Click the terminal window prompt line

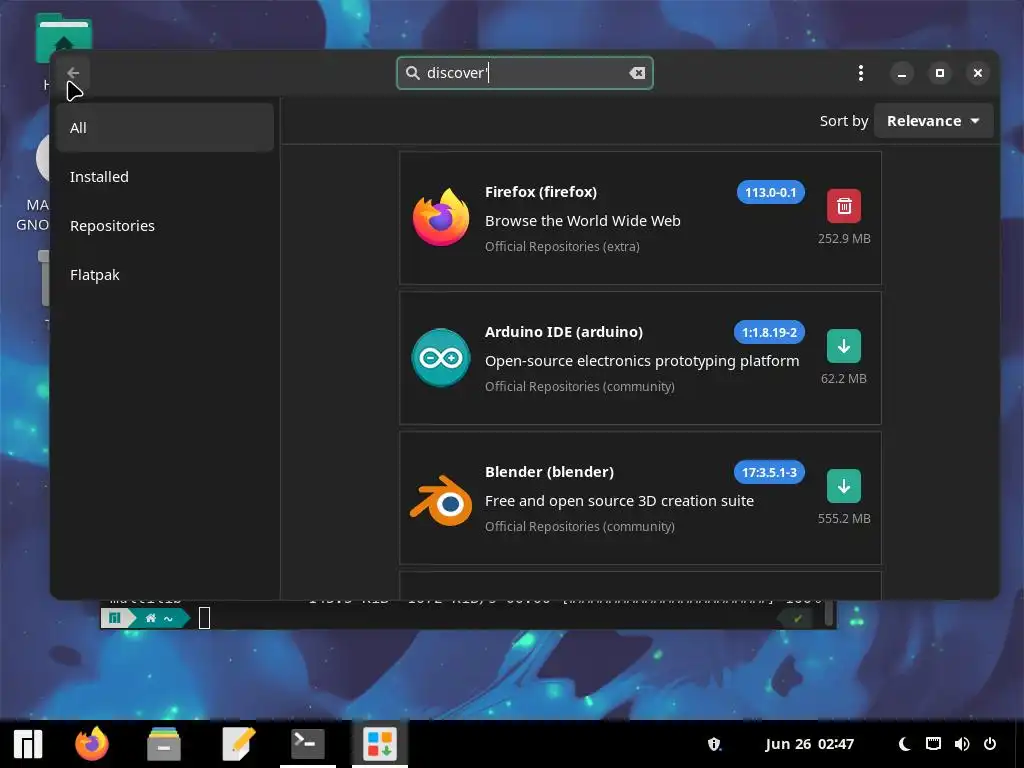click(468, 618)
